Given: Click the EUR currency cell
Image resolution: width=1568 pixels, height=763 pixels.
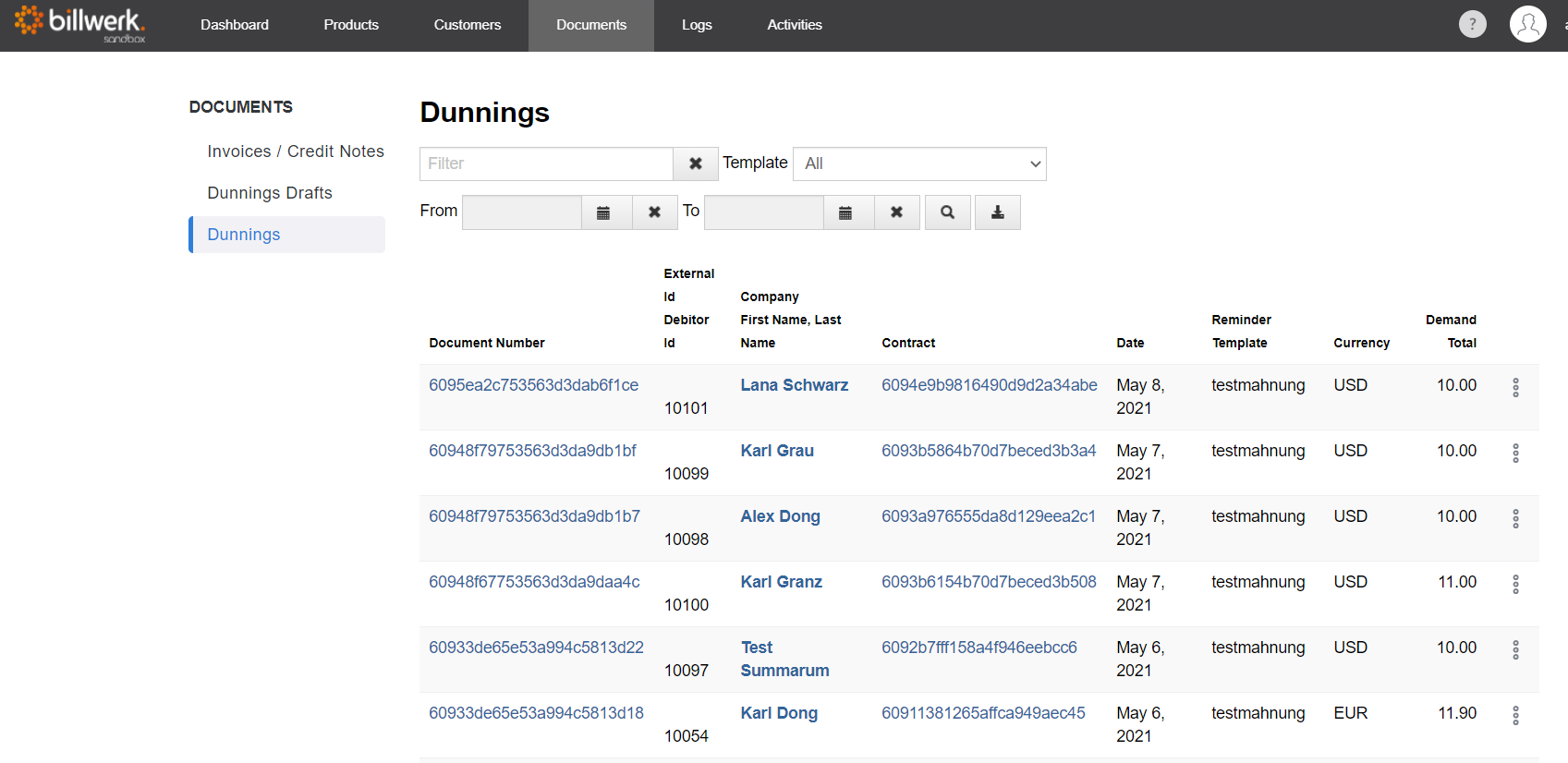Looking at the screenshot, I should pos(1350,713).
